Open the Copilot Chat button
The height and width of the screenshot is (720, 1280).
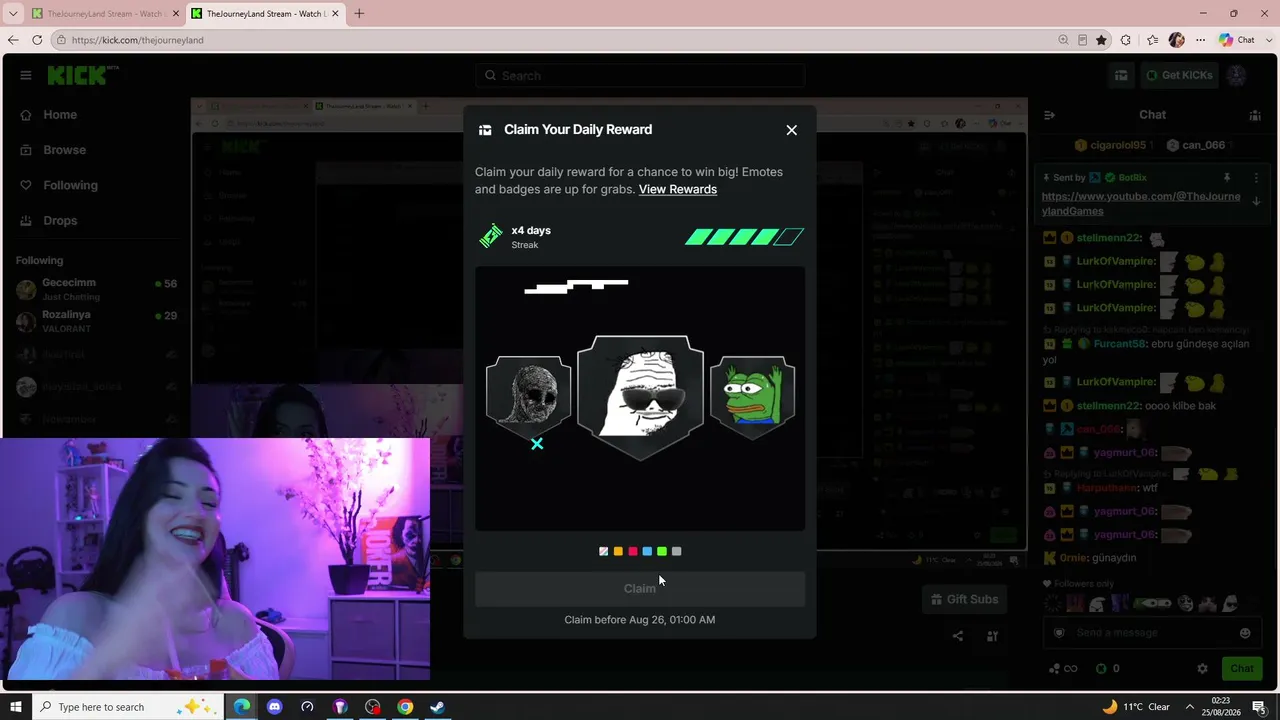coord(1237,40)
